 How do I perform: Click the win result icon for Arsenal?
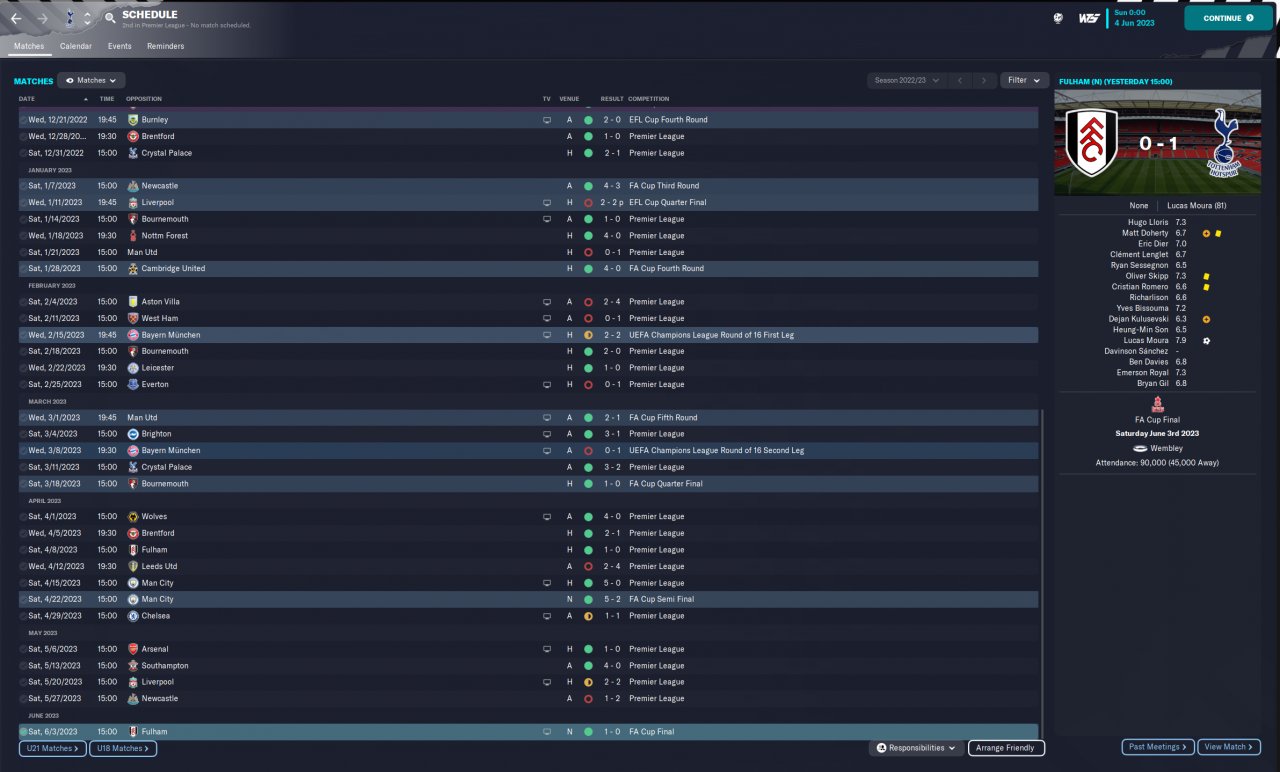click(588, 649)
